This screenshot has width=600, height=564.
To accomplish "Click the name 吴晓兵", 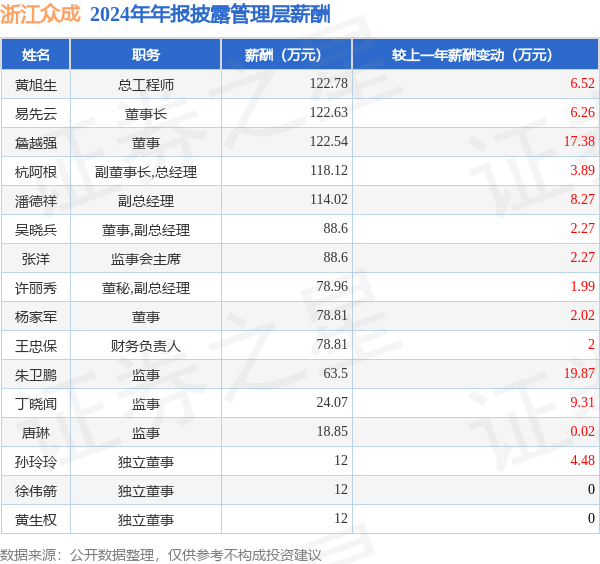I will (x=36, y=230).
